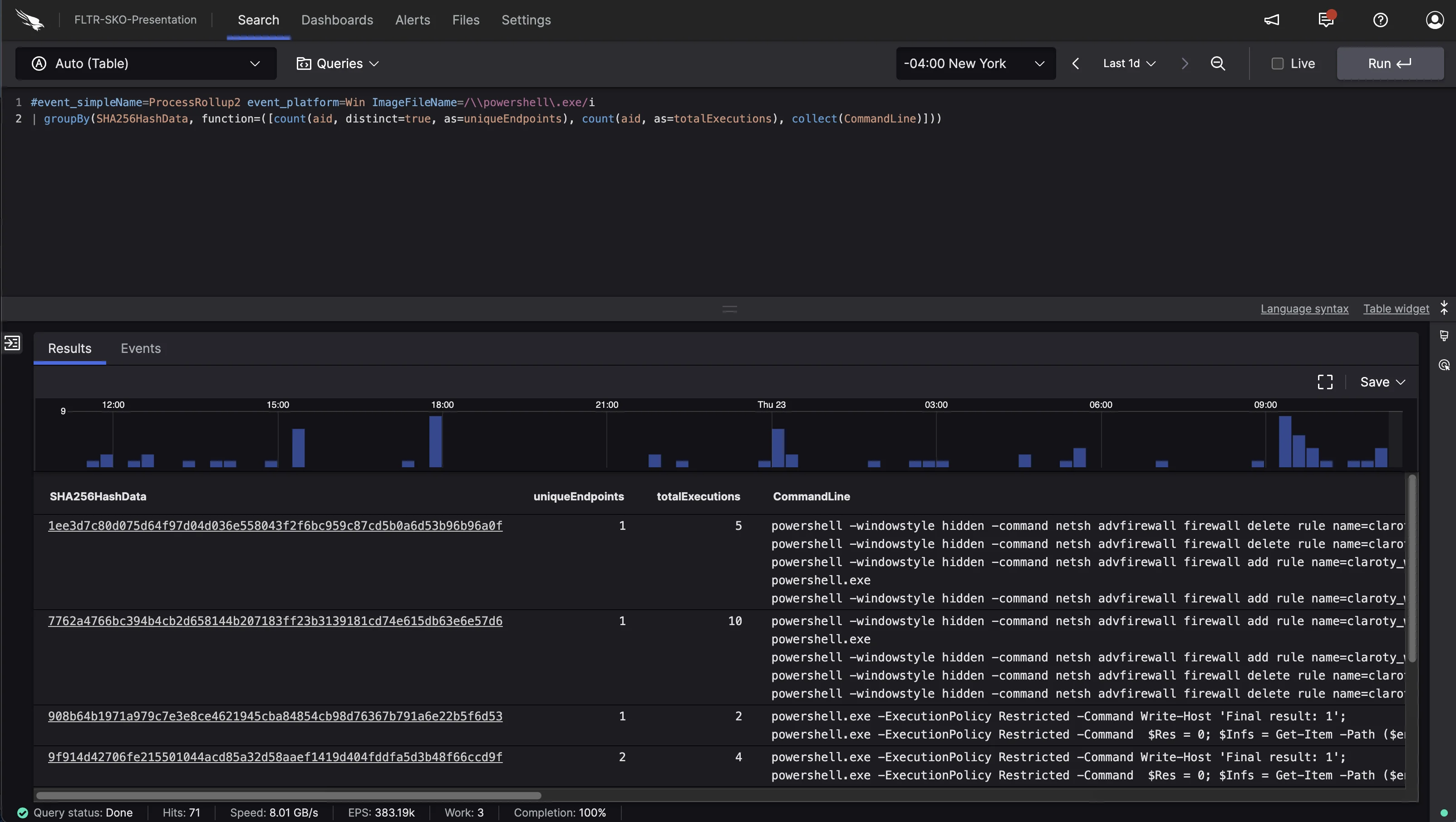1456x822 pixels.
Task: Click Speed: 8.01 GB/s in status bar
Action: [x=274, y=812]
